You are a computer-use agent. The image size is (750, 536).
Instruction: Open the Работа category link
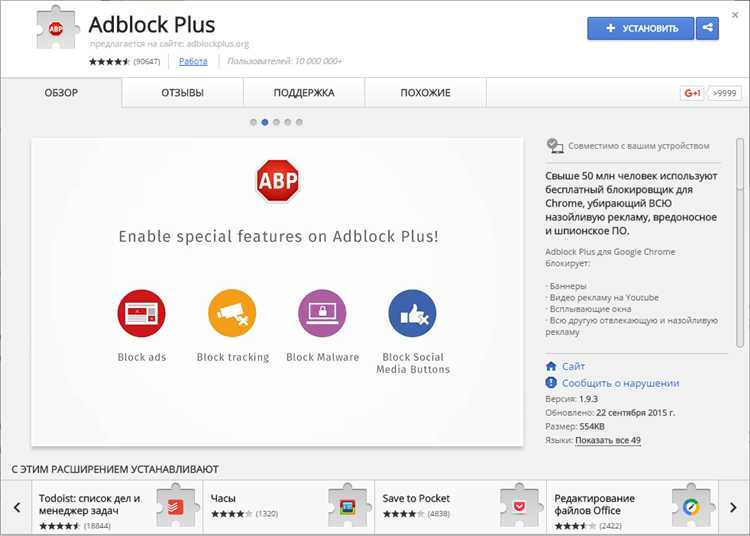point(193,61)
